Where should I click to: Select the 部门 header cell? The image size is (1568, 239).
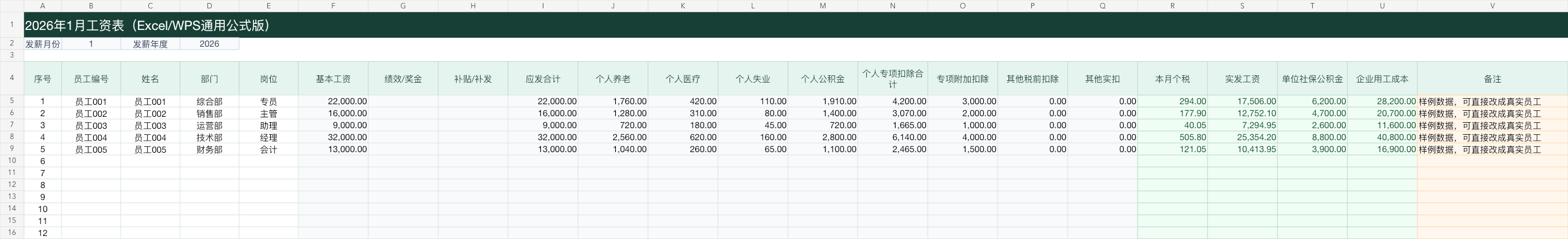click(x=209, y=78)
